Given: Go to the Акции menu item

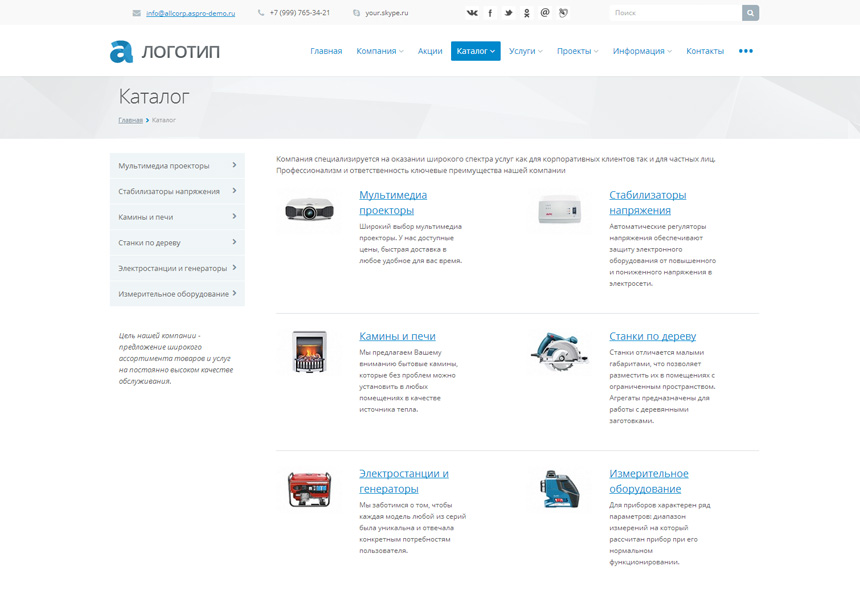Looking at the screenshot, I should pos(430,51).
